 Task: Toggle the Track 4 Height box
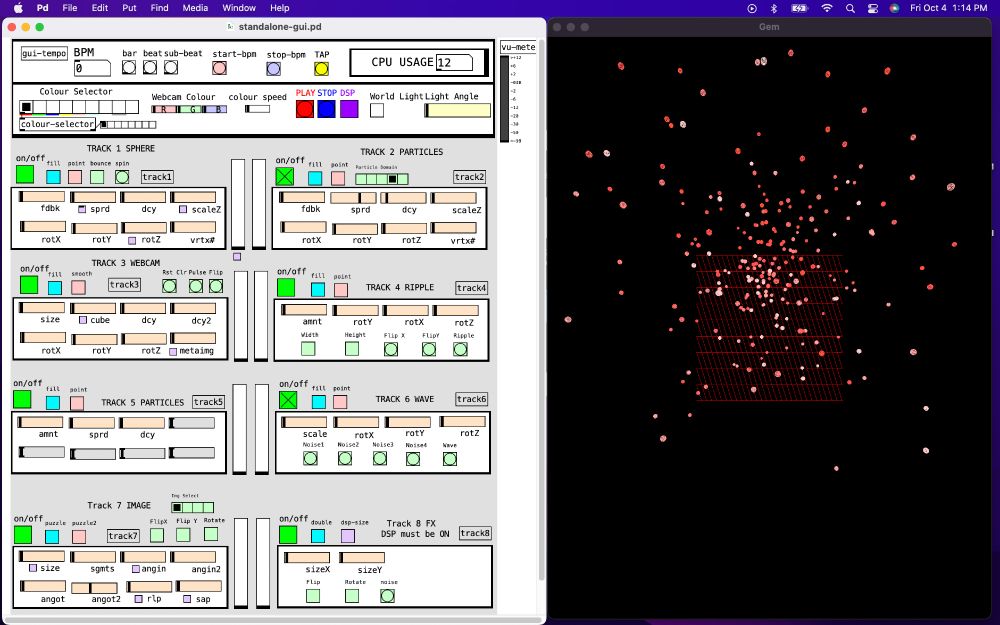[x=351, y=349]
